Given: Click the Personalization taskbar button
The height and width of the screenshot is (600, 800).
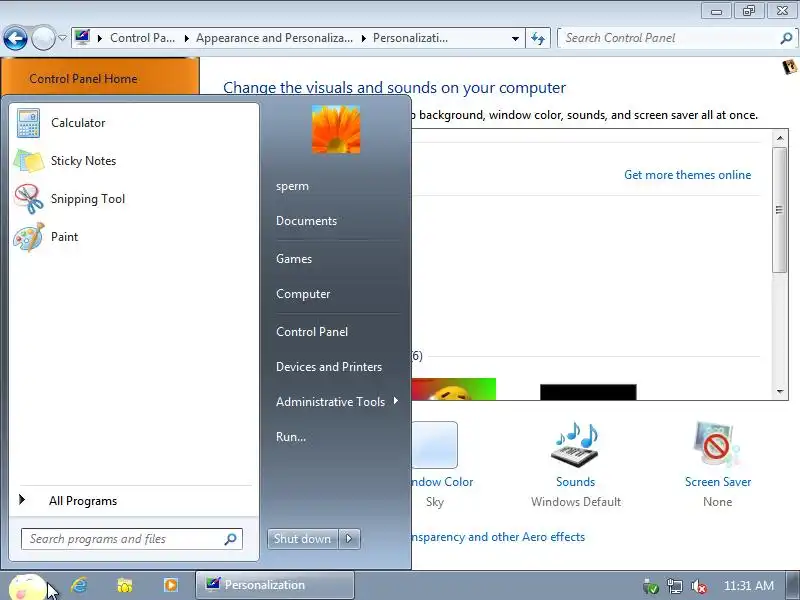Looking at the screenshot, I should (274, 585).
